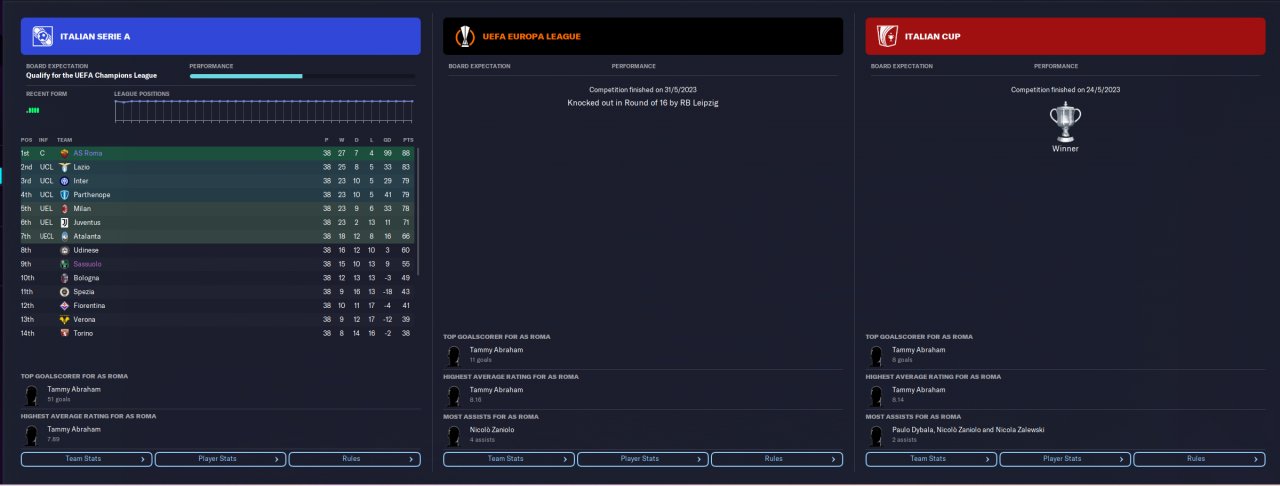Click the Fiorentina club crest

pyautogui.click(x=64, y=305)
